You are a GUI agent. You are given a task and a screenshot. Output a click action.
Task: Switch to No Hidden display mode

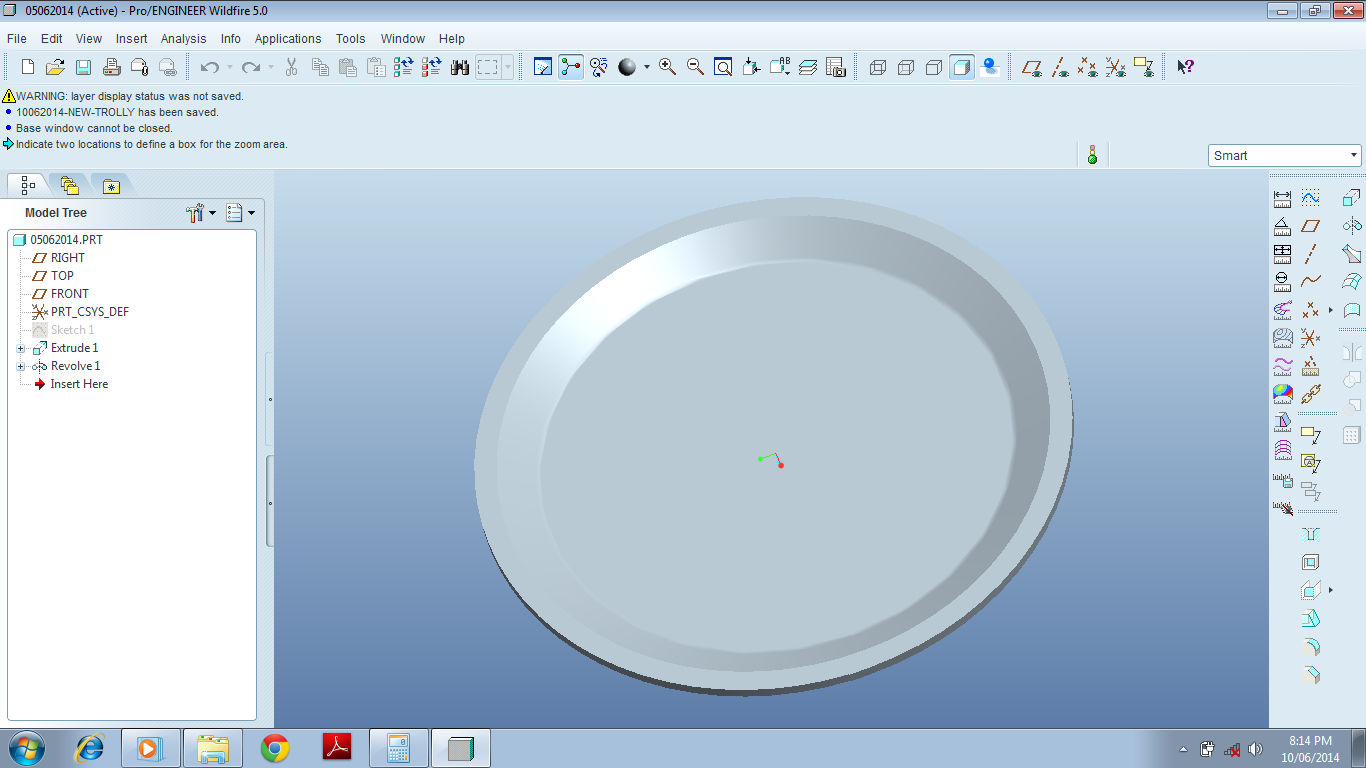[x=934, y=67]
